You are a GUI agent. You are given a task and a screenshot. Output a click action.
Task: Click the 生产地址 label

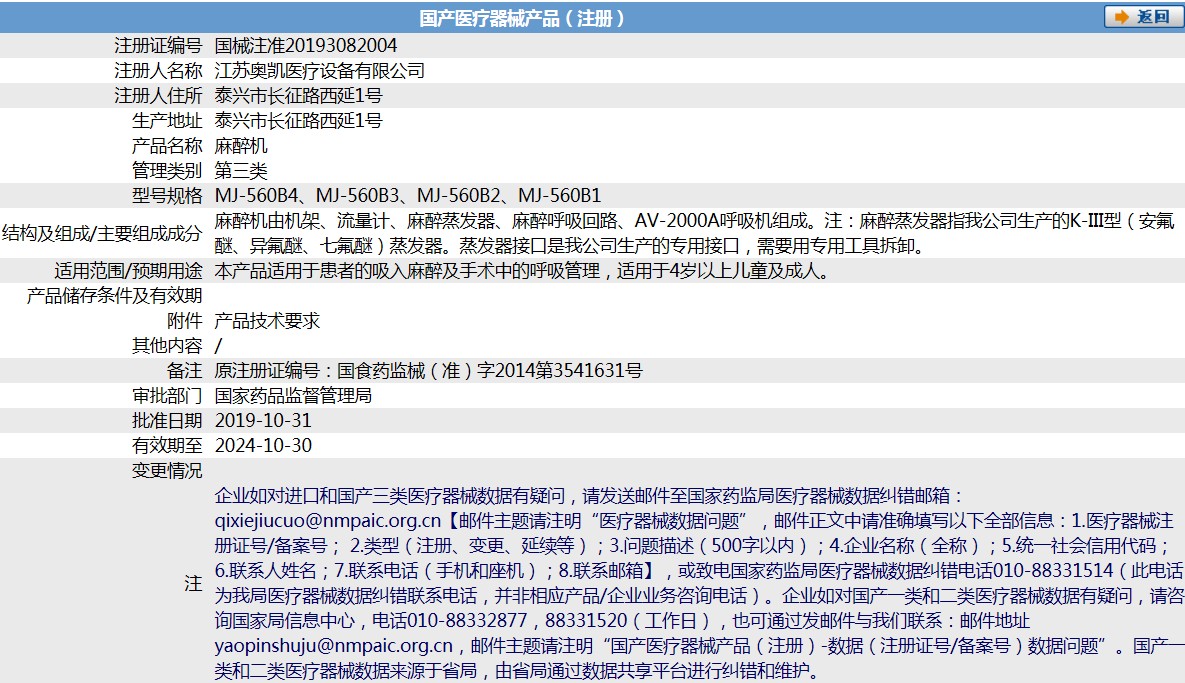pos(167,120)
